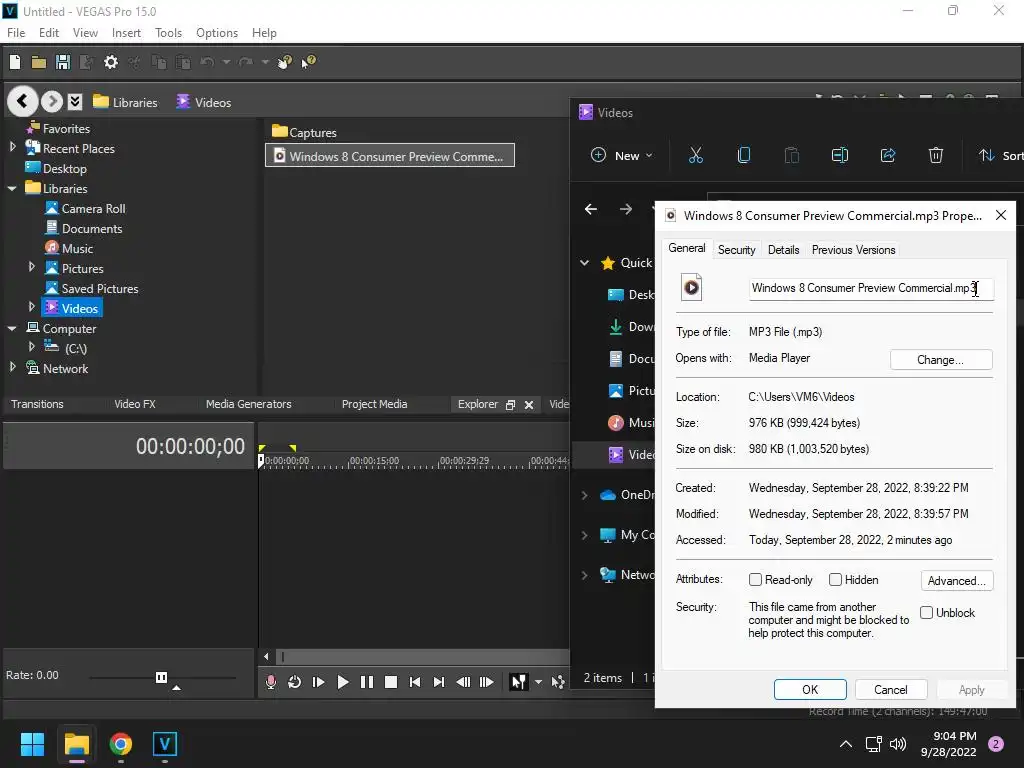Expand the Network tree node
Viewport: 1024px width, 768px height.
pos(12,367)
